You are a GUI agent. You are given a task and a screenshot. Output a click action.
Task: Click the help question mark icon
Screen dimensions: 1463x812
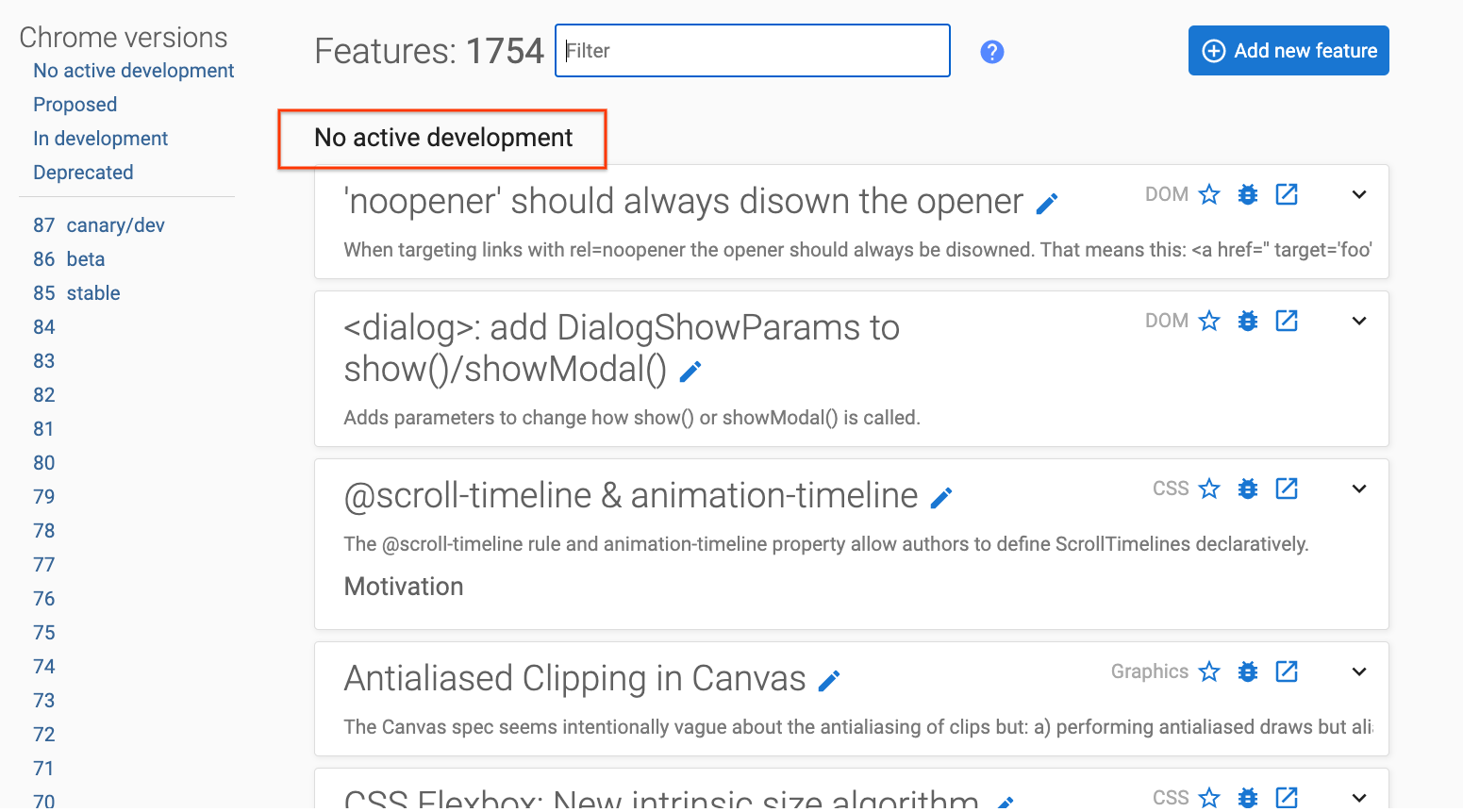[991, 51]
